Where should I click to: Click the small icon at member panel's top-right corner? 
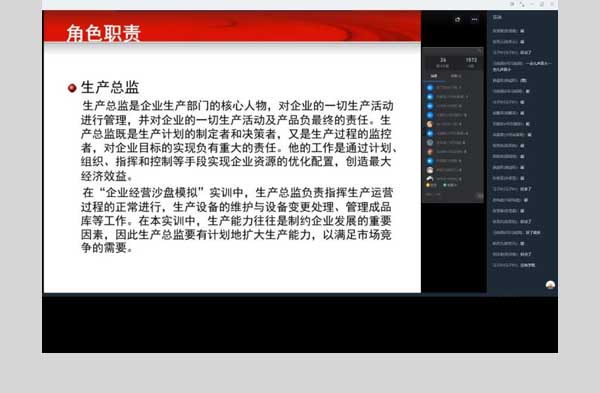click(x=479, y=51)
